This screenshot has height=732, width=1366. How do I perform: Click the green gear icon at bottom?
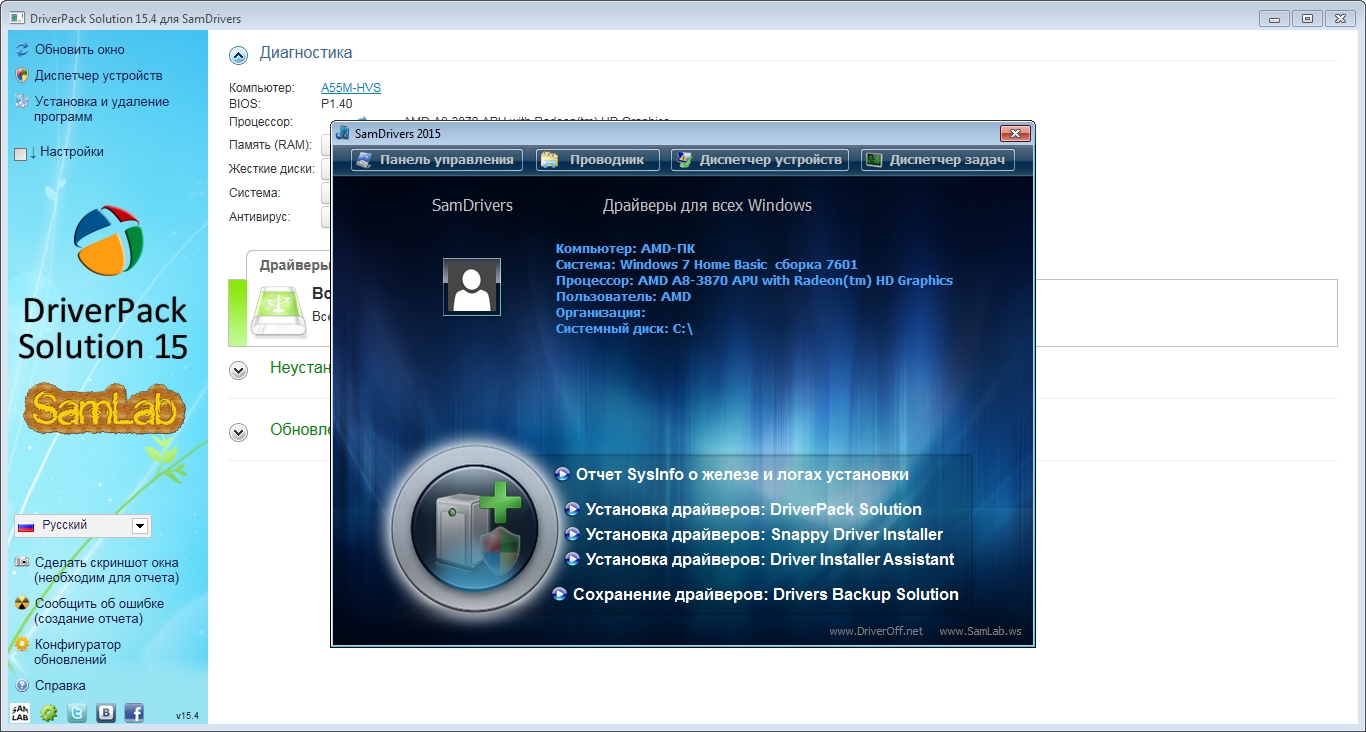tap(48, 713)
